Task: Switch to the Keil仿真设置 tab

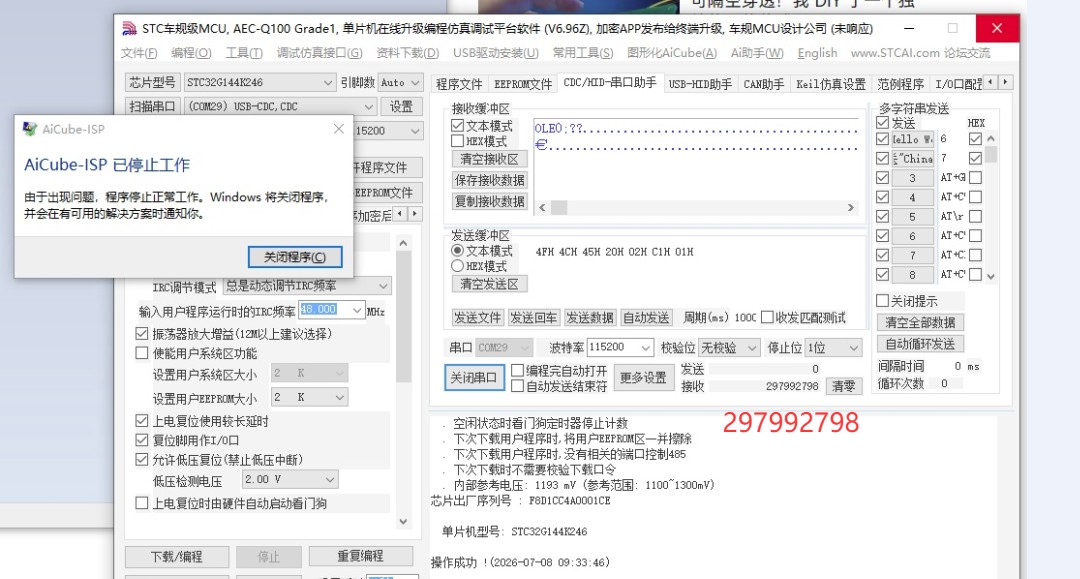Action: coord(831,84)
